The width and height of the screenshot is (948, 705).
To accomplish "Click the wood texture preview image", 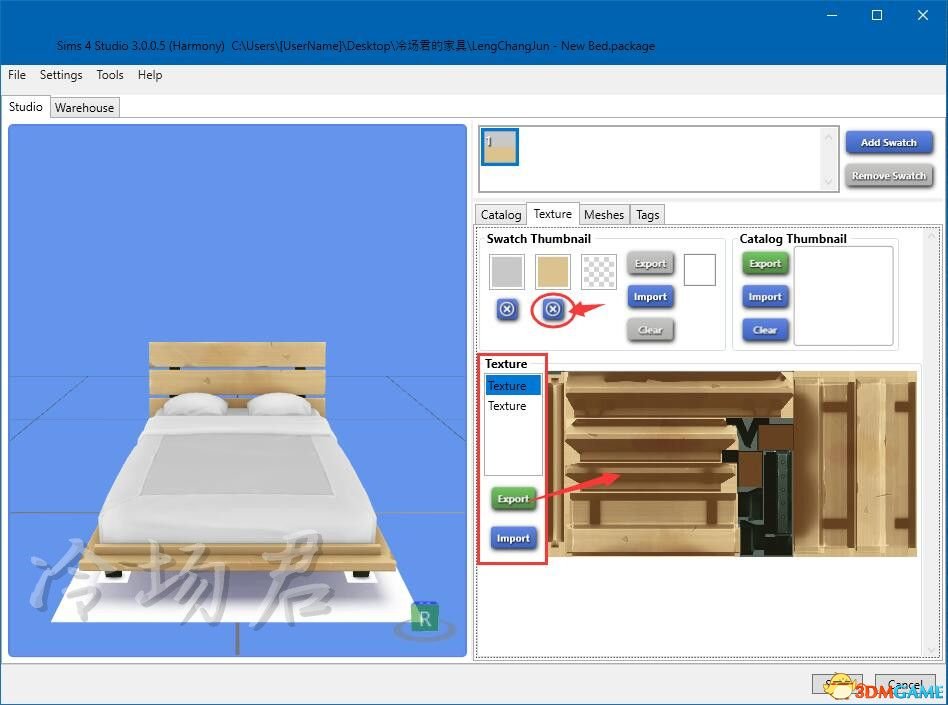I will [733, 464].
